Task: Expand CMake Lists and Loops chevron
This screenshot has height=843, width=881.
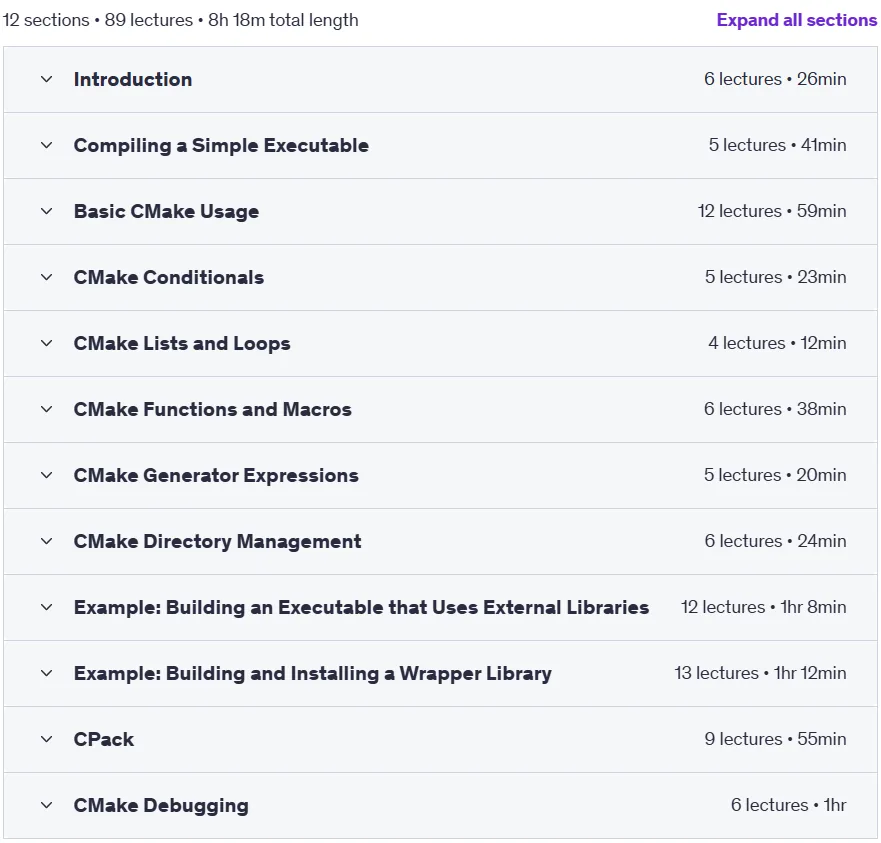Action: pos(47,343)
